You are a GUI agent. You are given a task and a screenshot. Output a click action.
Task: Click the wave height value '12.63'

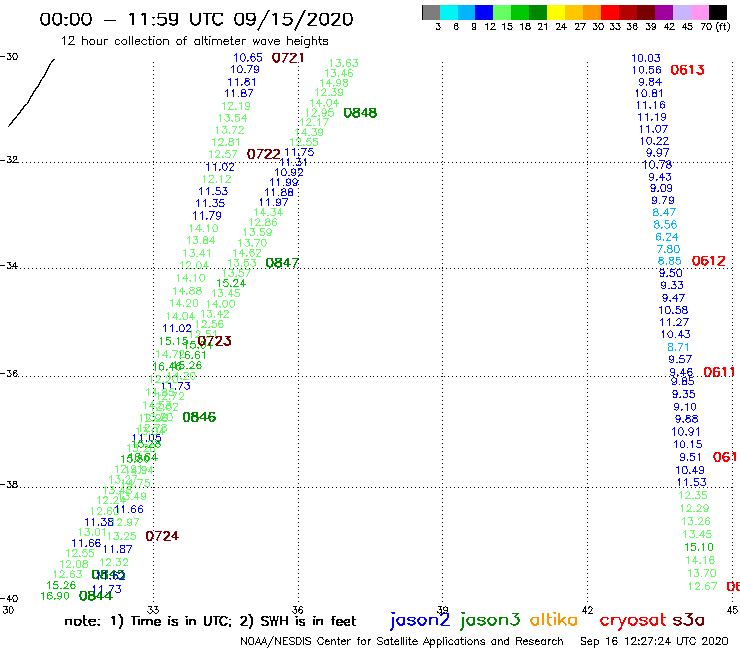(68, 574)
